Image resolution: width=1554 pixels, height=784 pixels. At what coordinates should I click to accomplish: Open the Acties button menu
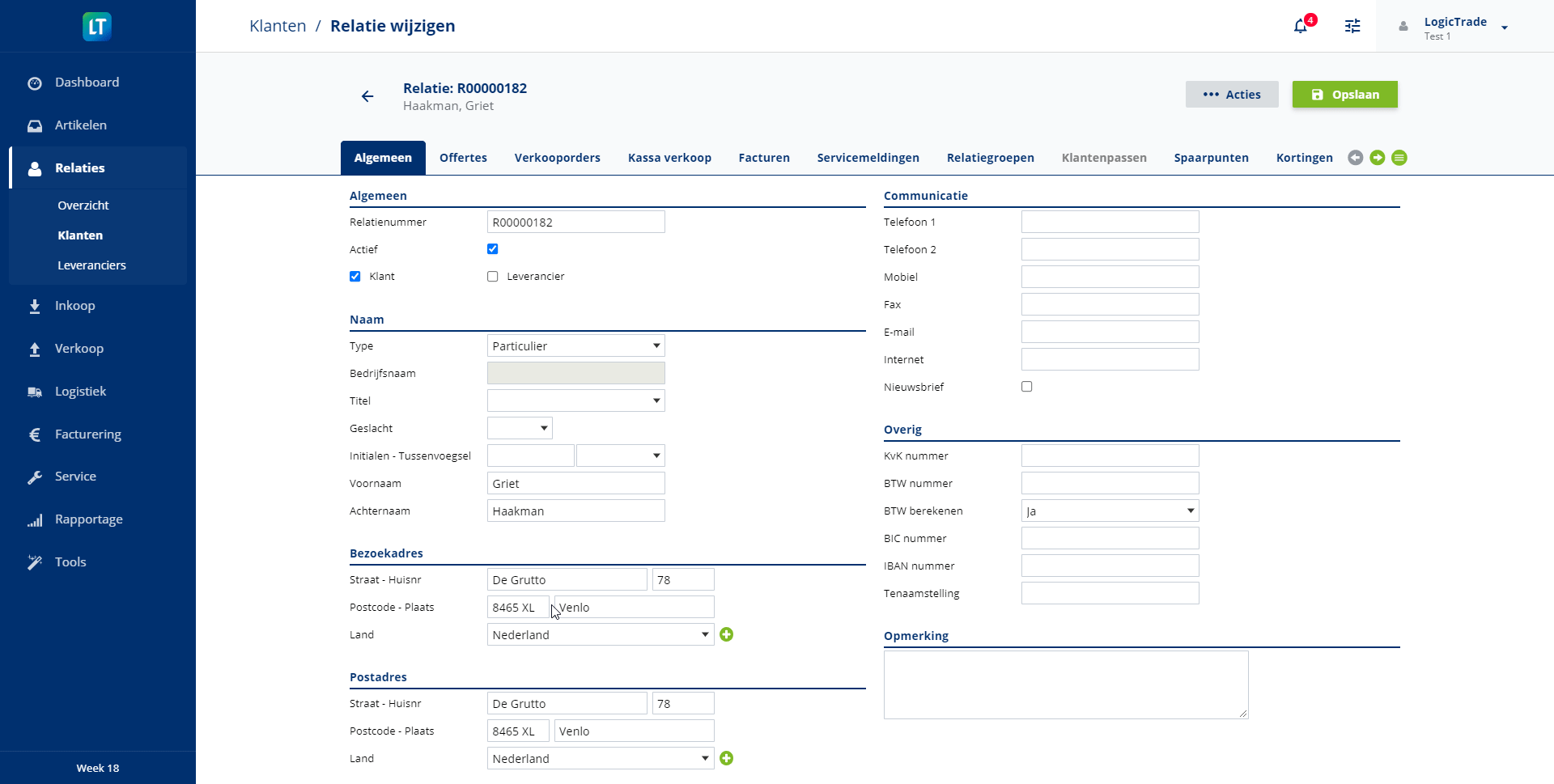(1231, 95)
